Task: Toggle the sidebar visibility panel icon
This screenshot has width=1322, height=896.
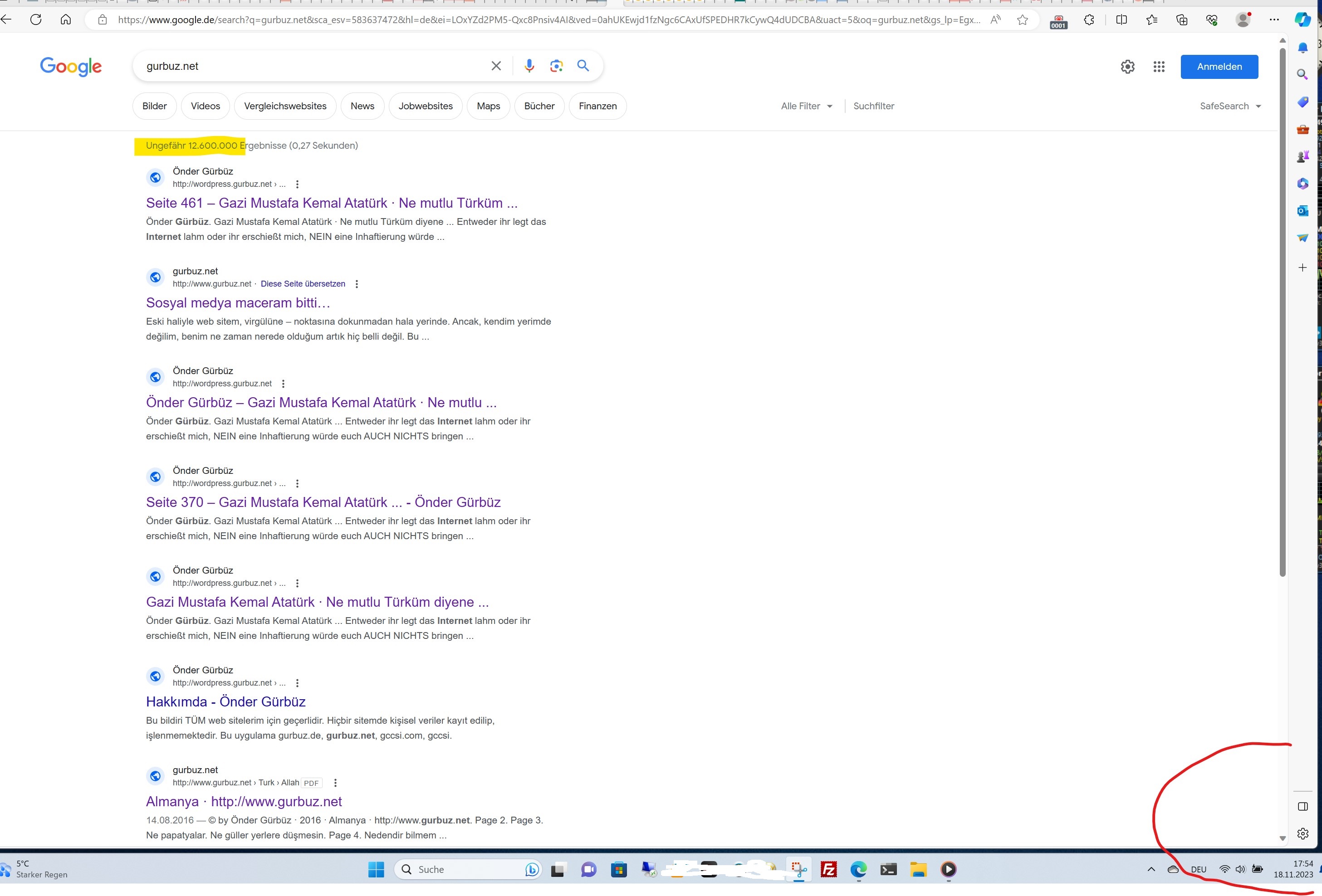Action: (1302, 806)
